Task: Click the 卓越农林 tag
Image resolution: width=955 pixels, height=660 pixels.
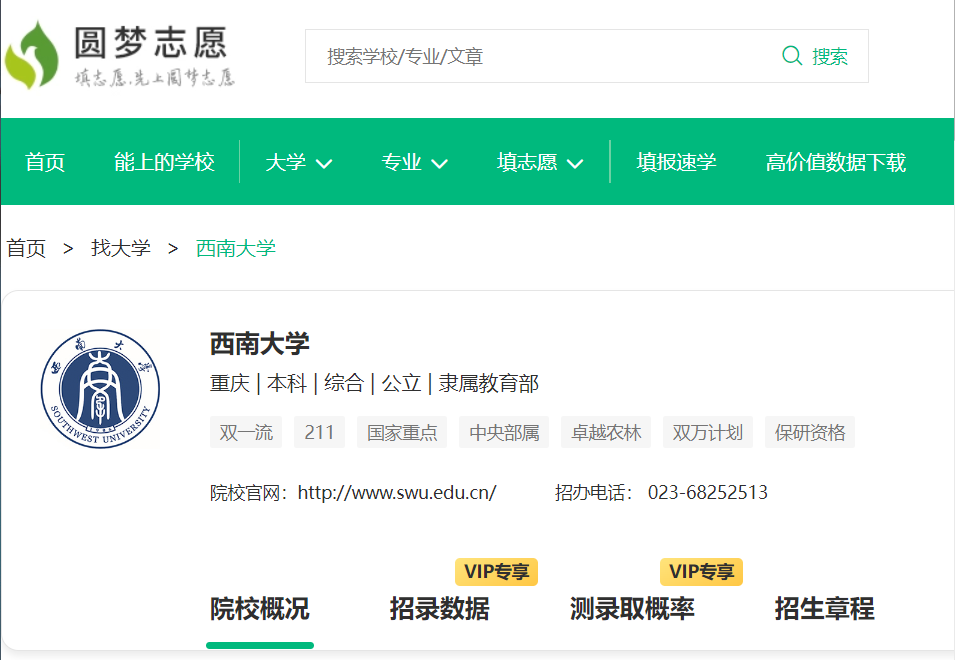Action: (x=606, y=432)
